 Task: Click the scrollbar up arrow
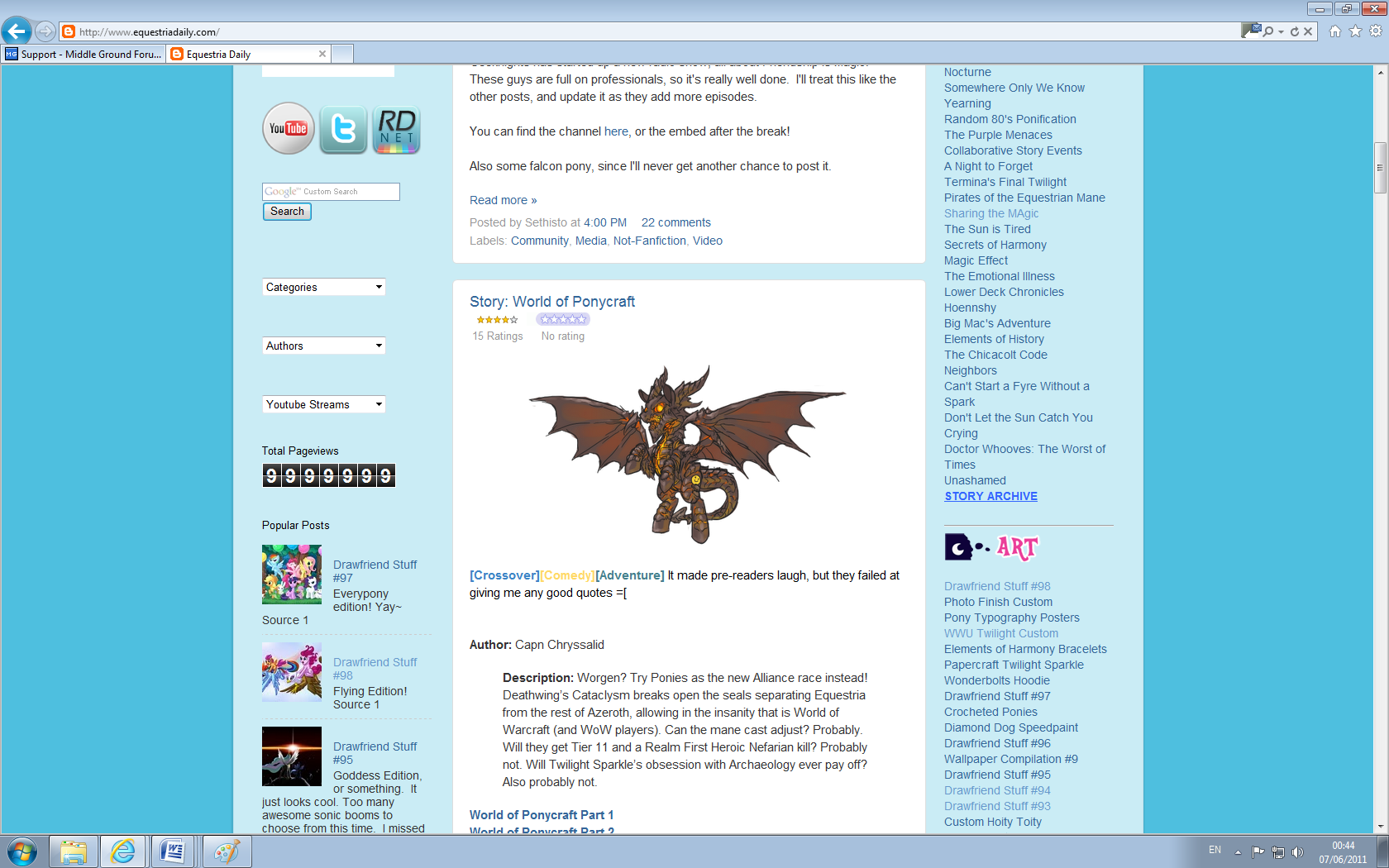[1380, 72]
